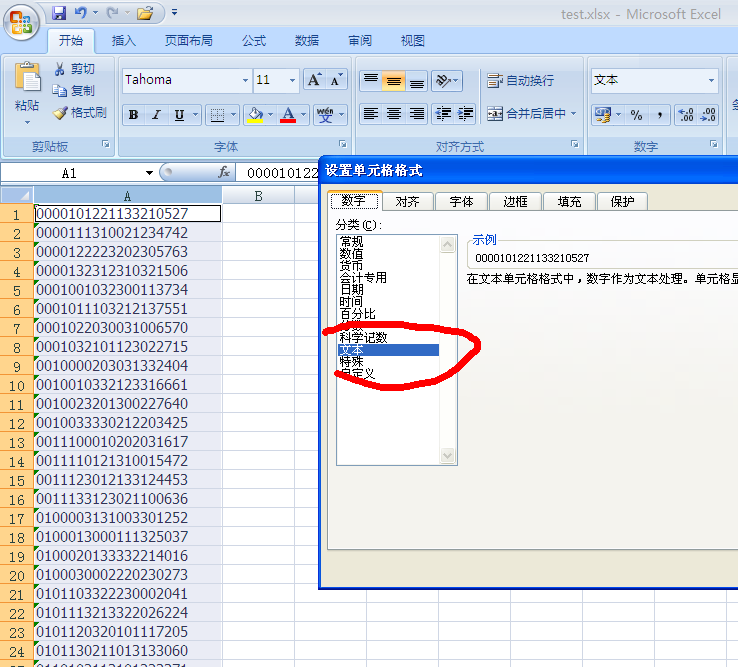Toggle underline formatting

pyautogui.click(x=179, y=115)
